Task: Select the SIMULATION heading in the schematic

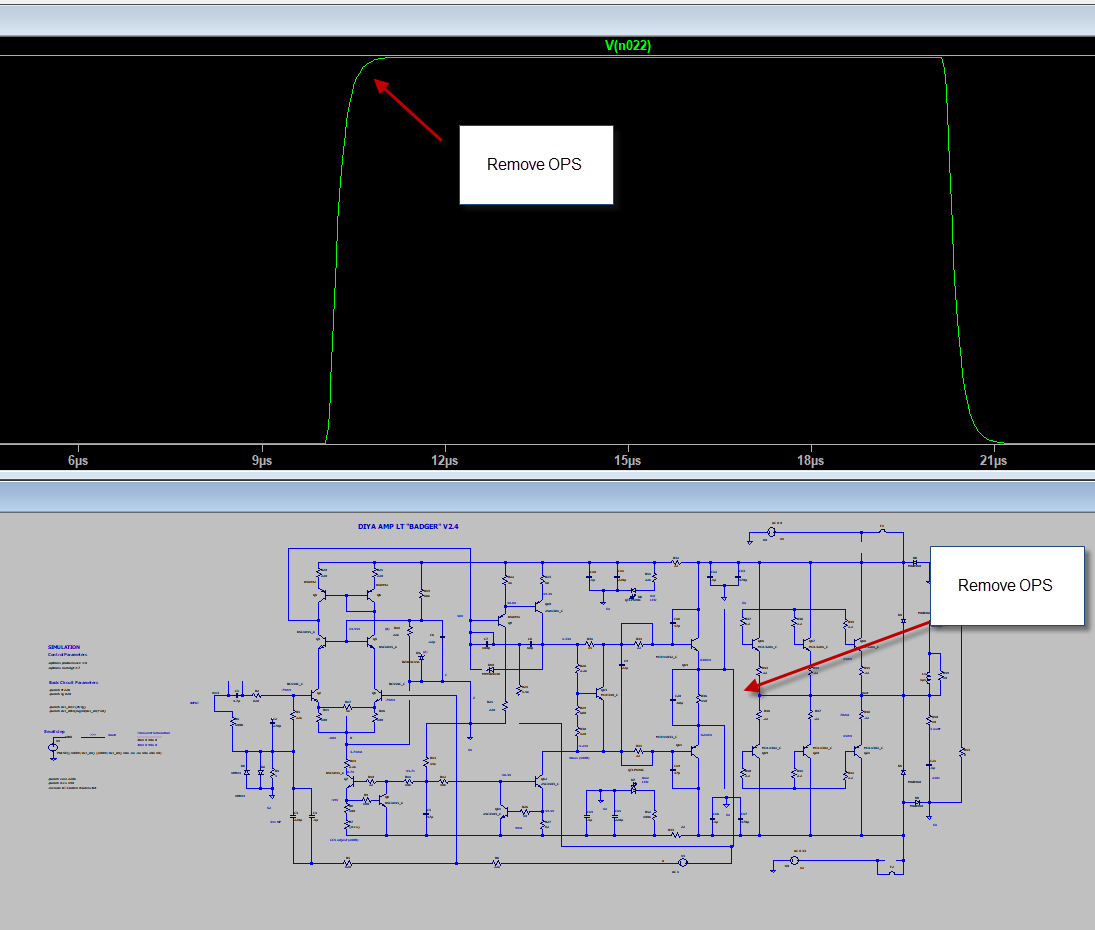Action: coord(64,647)
